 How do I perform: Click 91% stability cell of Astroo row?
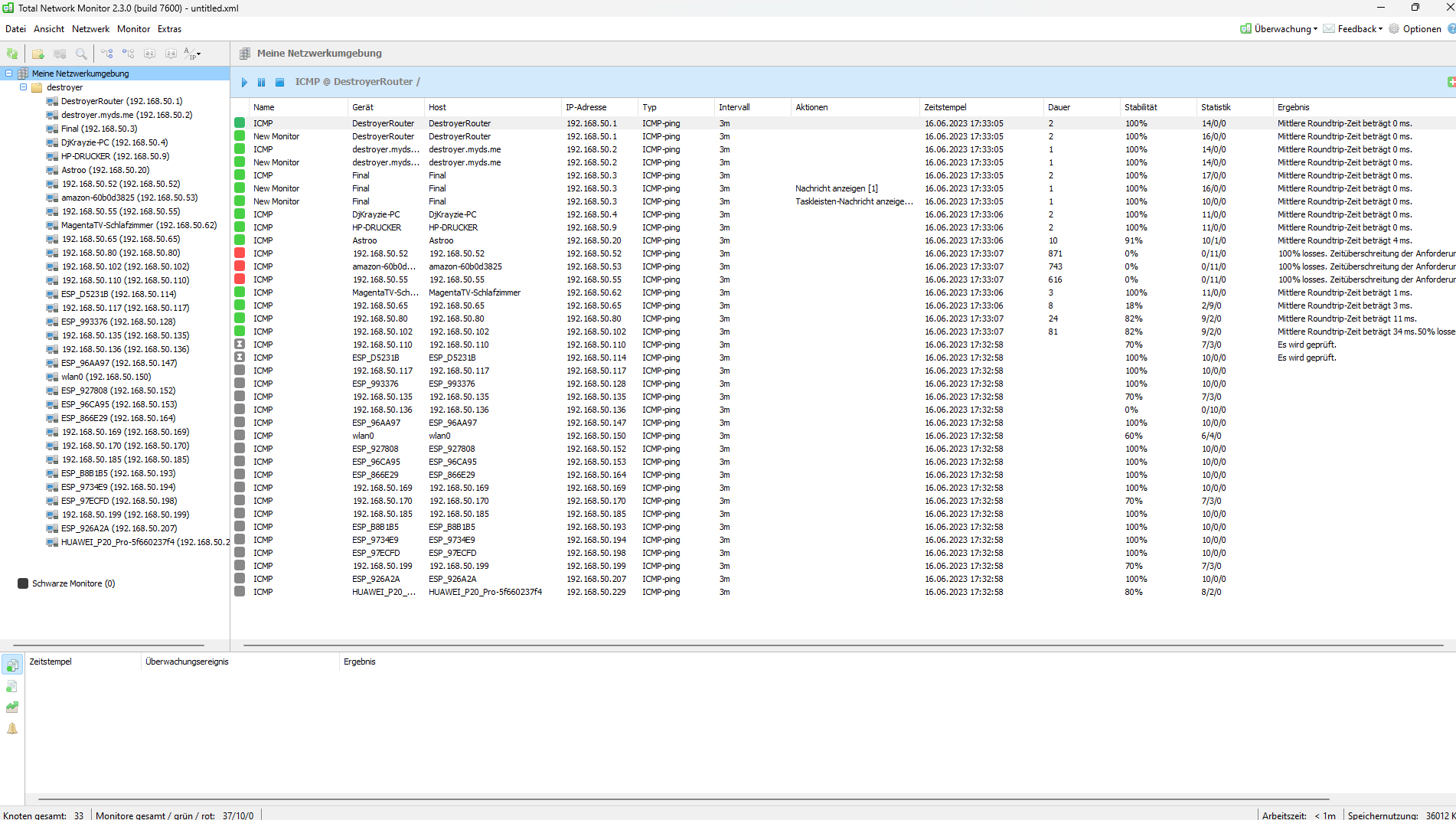[1134, 240]
